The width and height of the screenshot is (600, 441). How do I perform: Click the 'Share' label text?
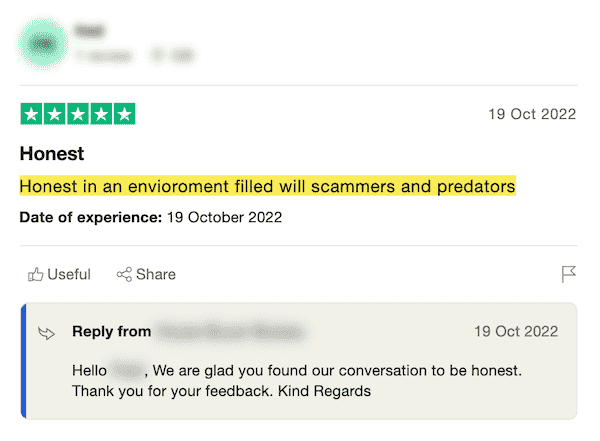coord(156,274)
